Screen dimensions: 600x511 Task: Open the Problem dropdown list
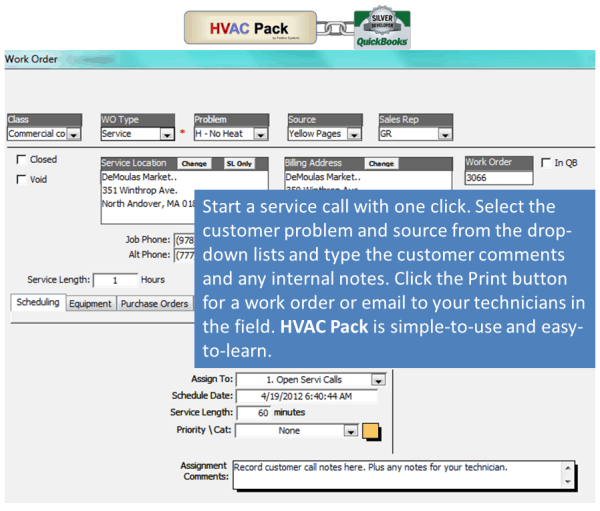[x=260, y=134]
